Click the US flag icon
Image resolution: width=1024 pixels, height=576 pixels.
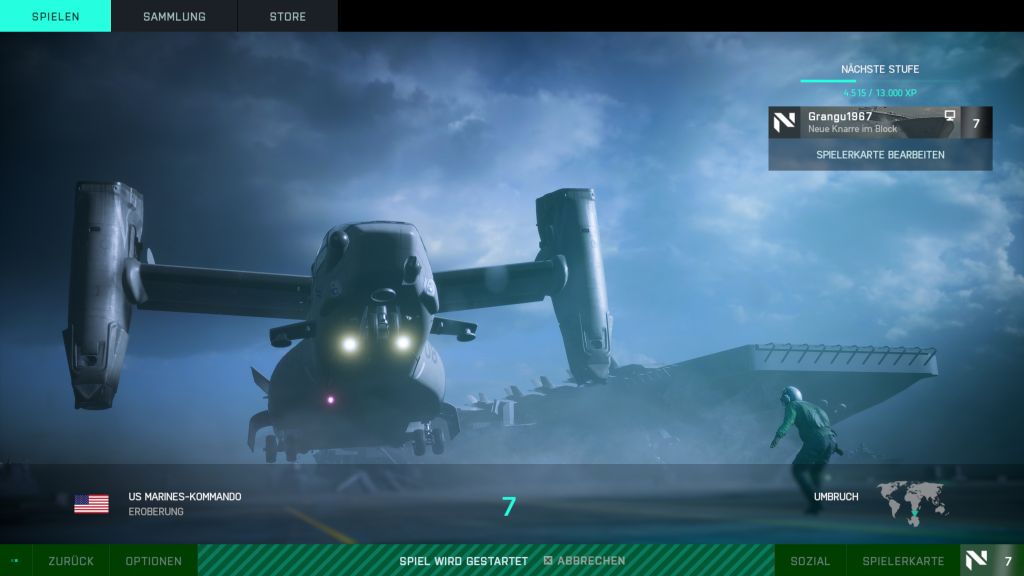pos(91,504)
